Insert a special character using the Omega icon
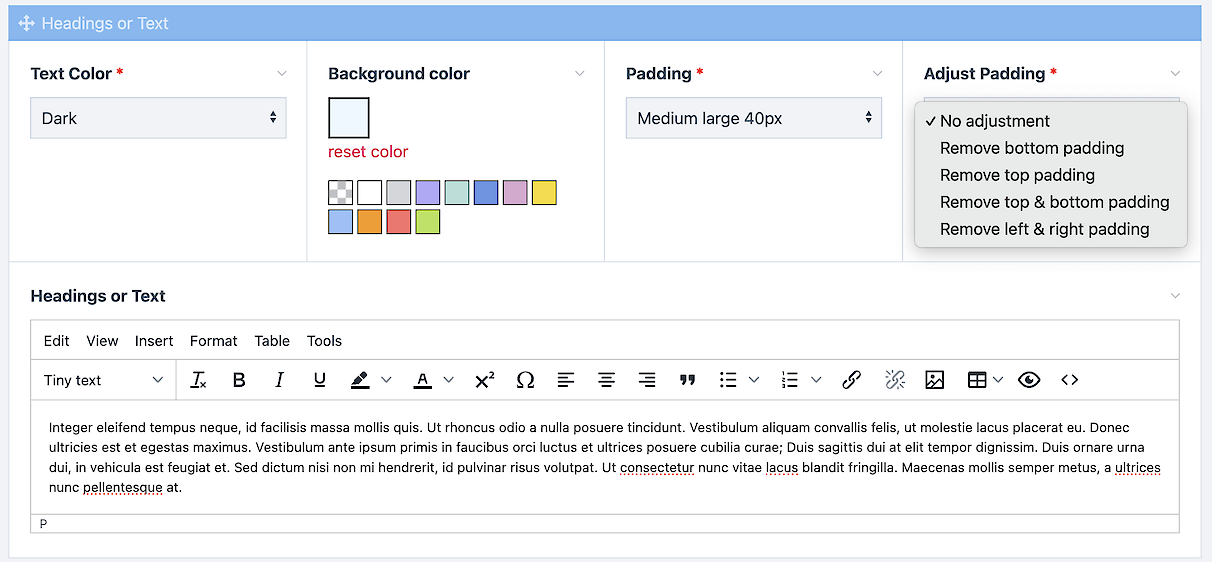The image size is (1212, 562). 525,380
